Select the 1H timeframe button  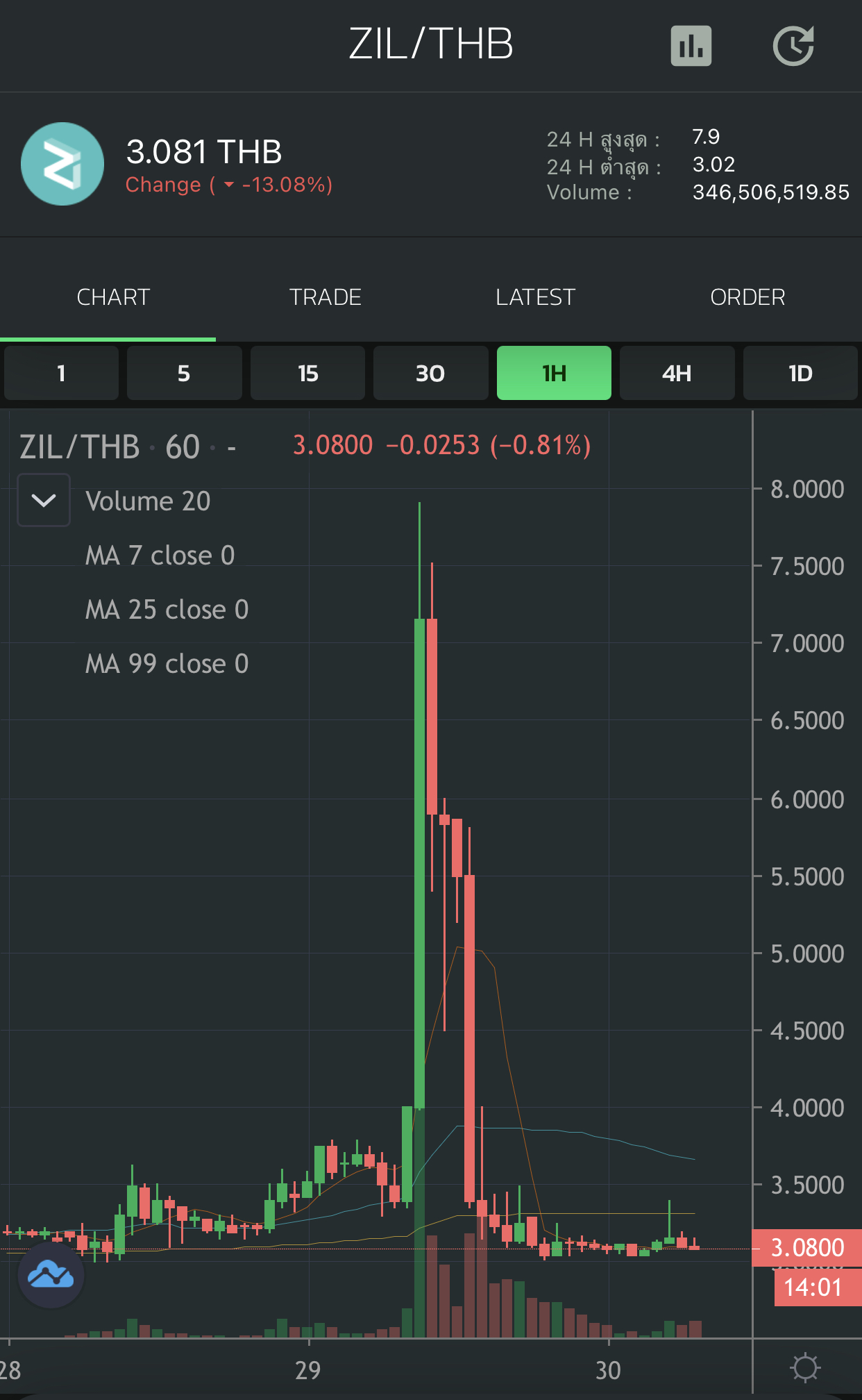click(x=554, y=374)
